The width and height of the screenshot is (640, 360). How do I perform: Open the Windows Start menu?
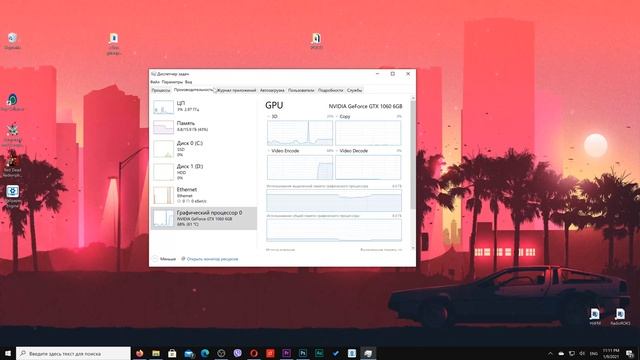7,353
